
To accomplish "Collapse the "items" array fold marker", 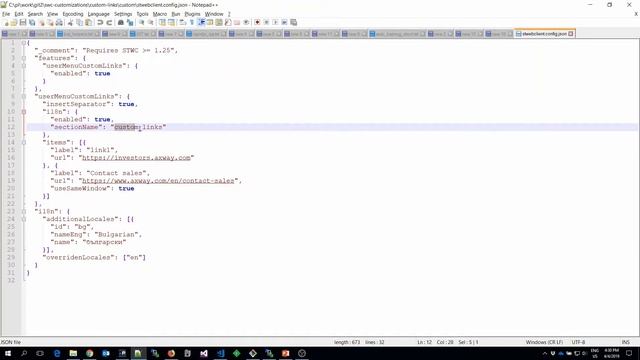I will pyautogui.click(x=24, y=142).
